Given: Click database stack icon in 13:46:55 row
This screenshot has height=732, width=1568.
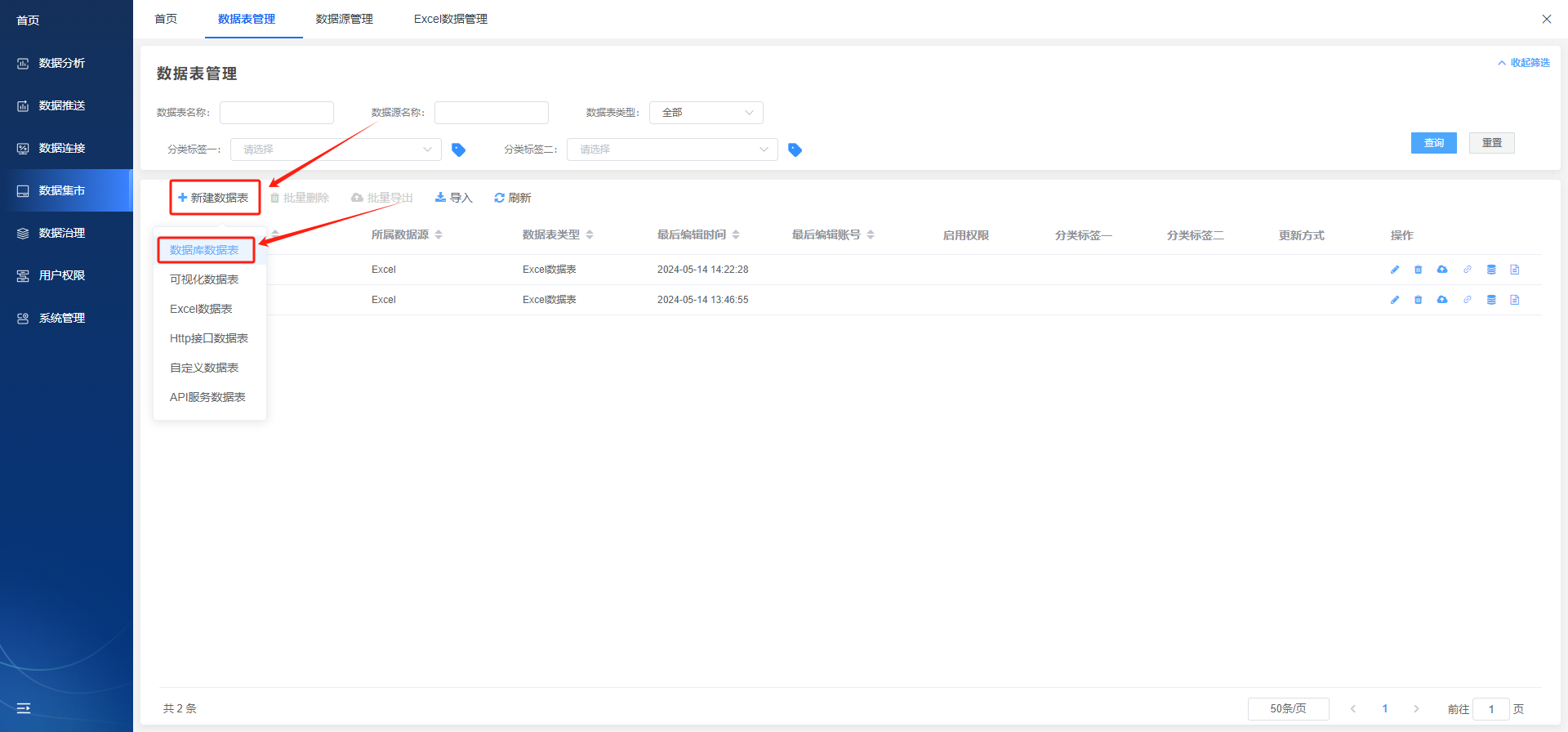Looking at the screenshot, I should (1491, 300).
